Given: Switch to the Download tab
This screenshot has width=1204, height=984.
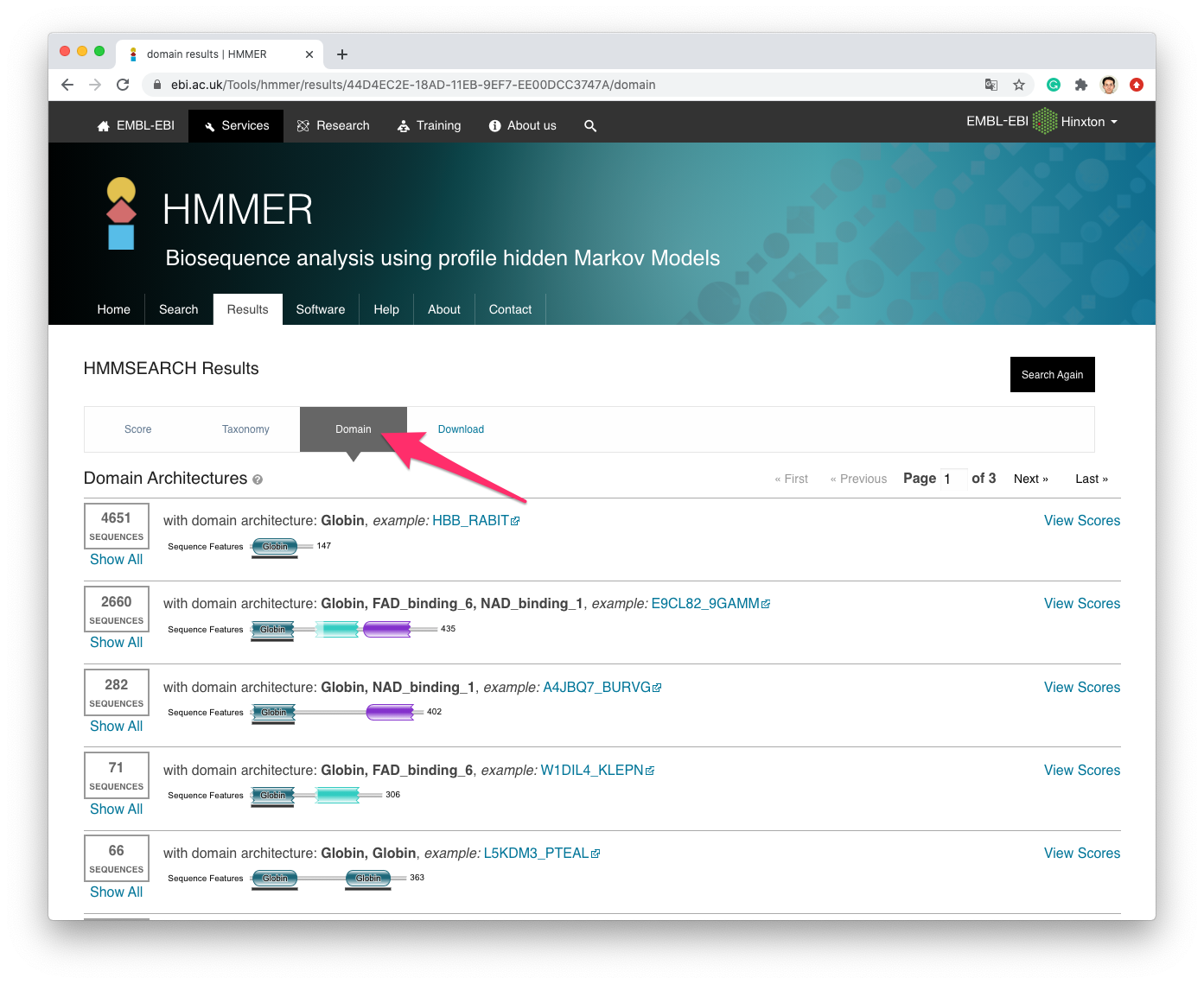Looking at the screenshot, I should [x=461, y=429].
